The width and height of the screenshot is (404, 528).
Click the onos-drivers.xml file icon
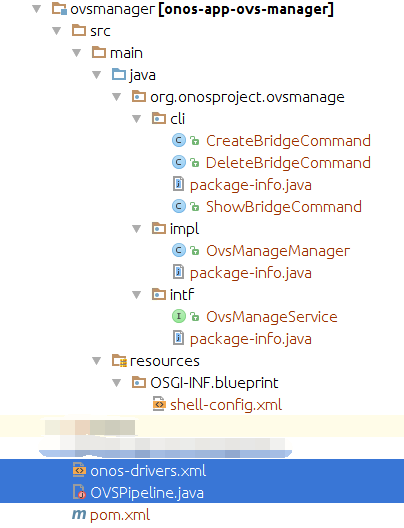(x=79, y=470)
